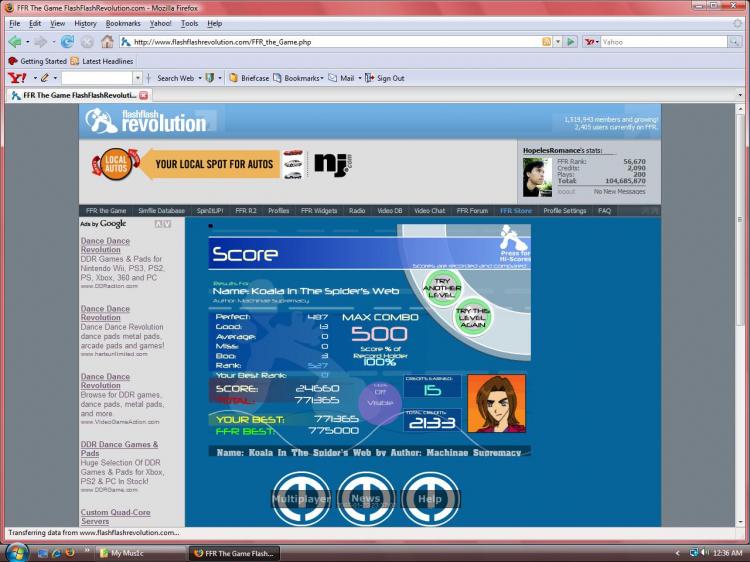Open the Bookmarks menu
Viewport: 750px width, 562px height.
pos(123,23)
